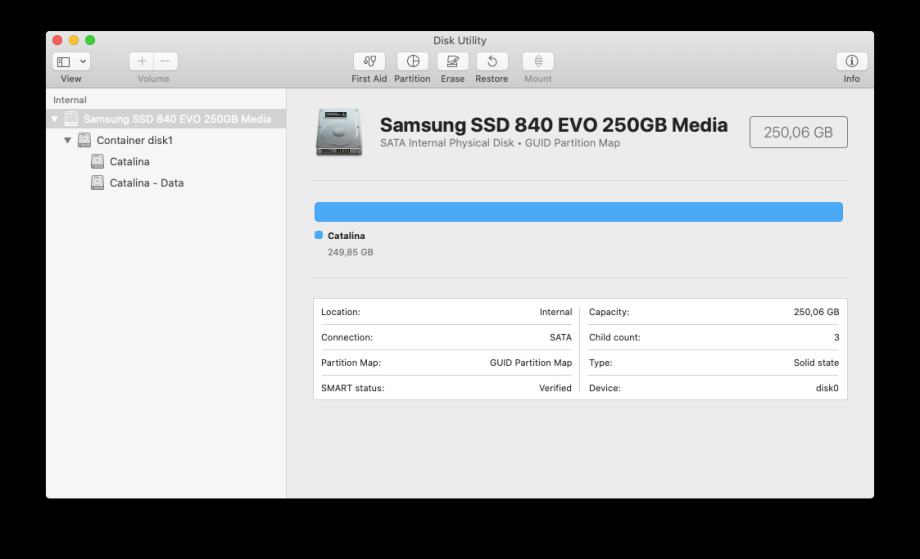Open the Info panel
This screenshot has width=920, height=559.
click(851, 61)
